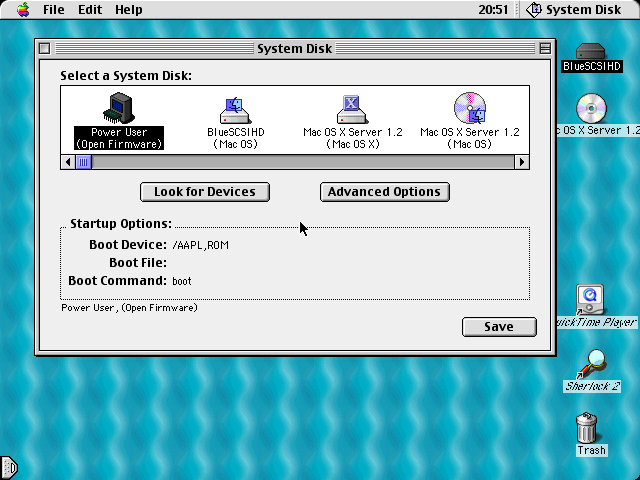The image size is (640, 480).
Task: Expand the Control Strip tab
Action: (x=9, y=467)
